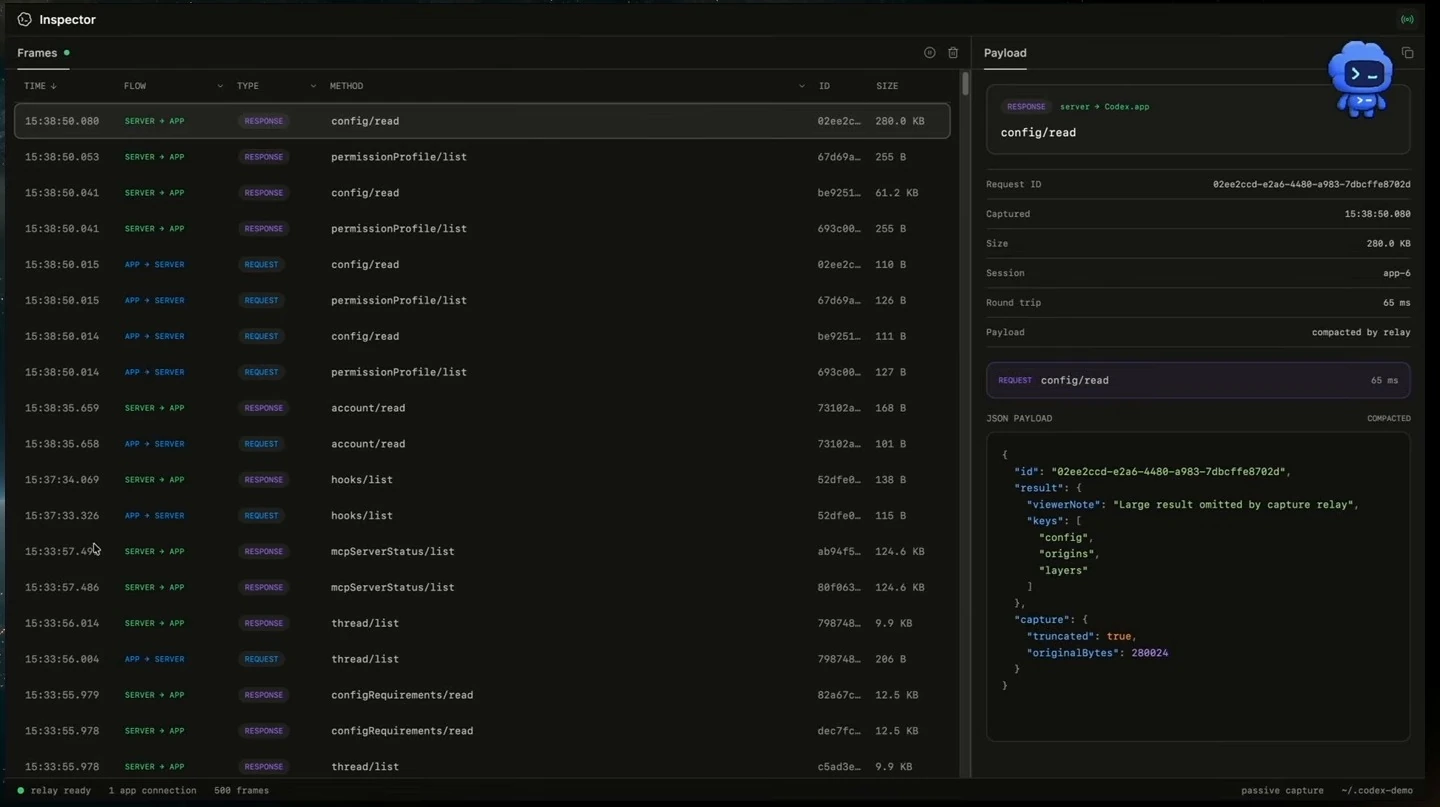Click the ~/.codex-demo path in status bar
This screenshot has height=807, width=1440.
1377,790
